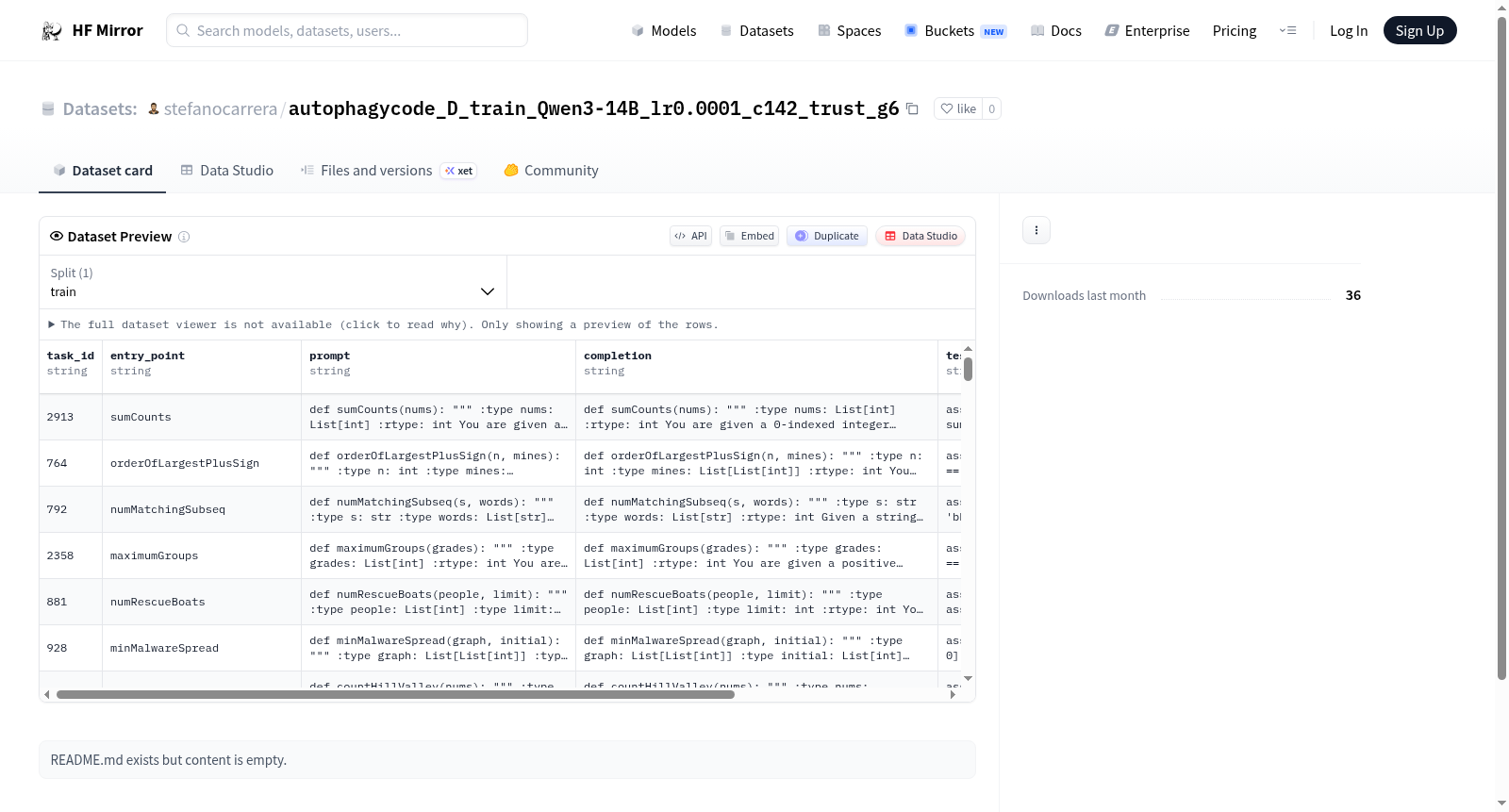This screenshot has width=1509, height=812.
Task: Select the orderOfLargestPlusSign entry_point cell
Action: tap(202, 463)
